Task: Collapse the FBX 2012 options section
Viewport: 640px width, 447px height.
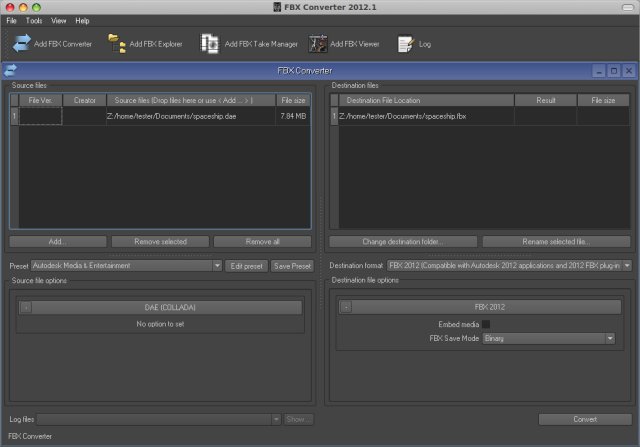Action: coord(346,307)
